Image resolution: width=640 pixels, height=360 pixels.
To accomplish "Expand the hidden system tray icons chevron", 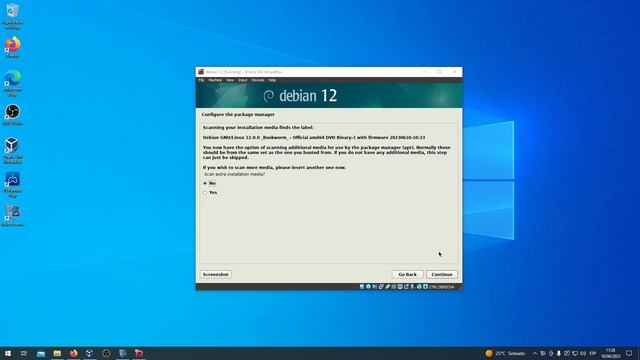I will (535, 353).
